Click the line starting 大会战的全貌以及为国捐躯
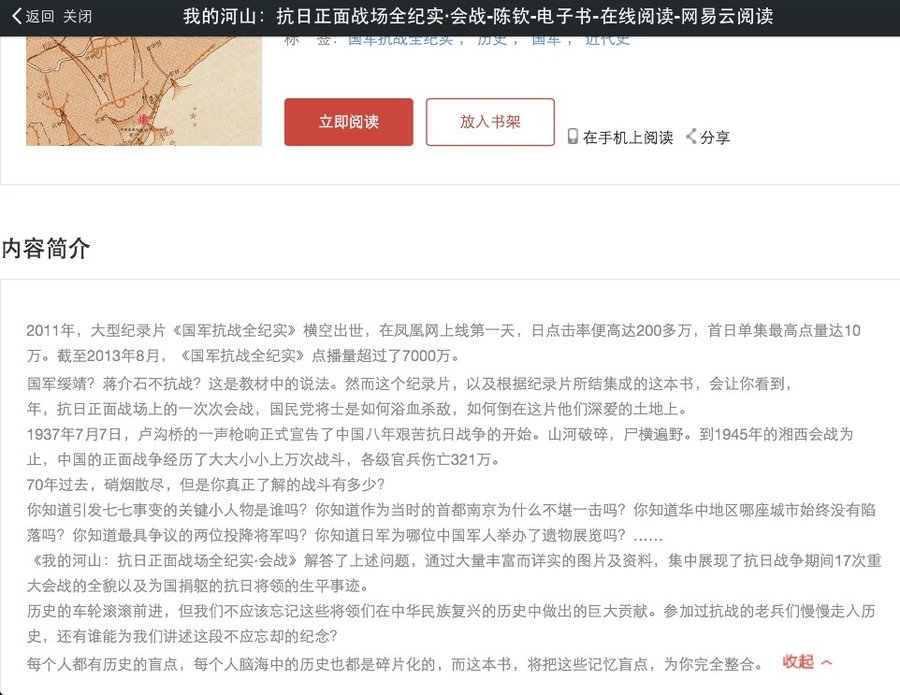The height and width of the screenshot is (695, 900). coord(198,585)
